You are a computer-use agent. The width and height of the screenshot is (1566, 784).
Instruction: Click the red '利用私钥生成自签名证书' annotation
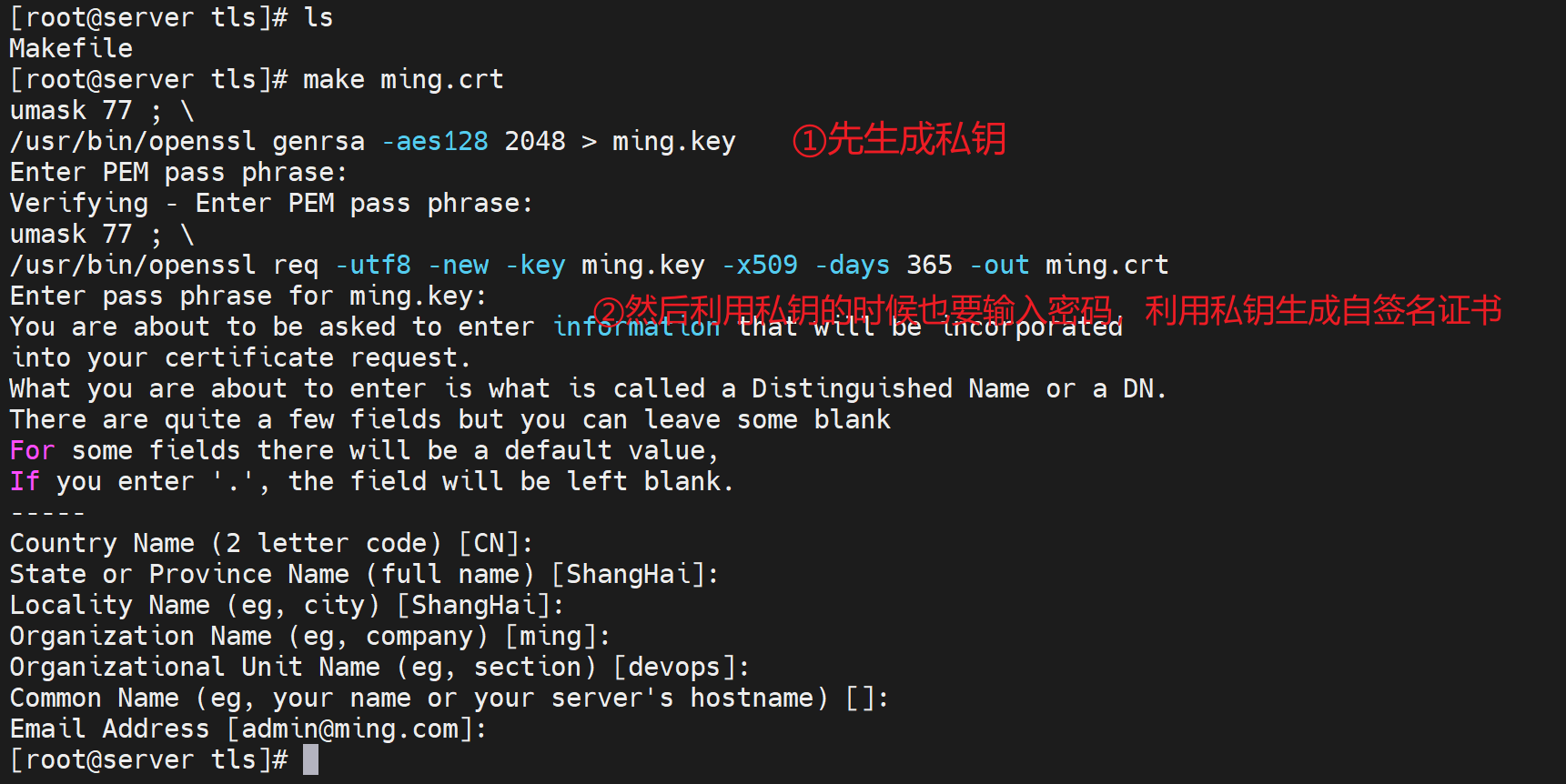pos(1322,310)
